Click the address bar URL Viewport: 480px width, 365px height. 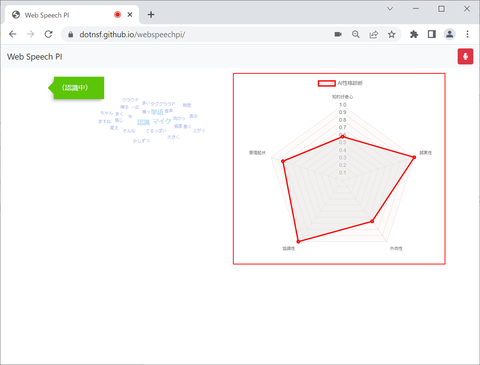click(132, 34)
